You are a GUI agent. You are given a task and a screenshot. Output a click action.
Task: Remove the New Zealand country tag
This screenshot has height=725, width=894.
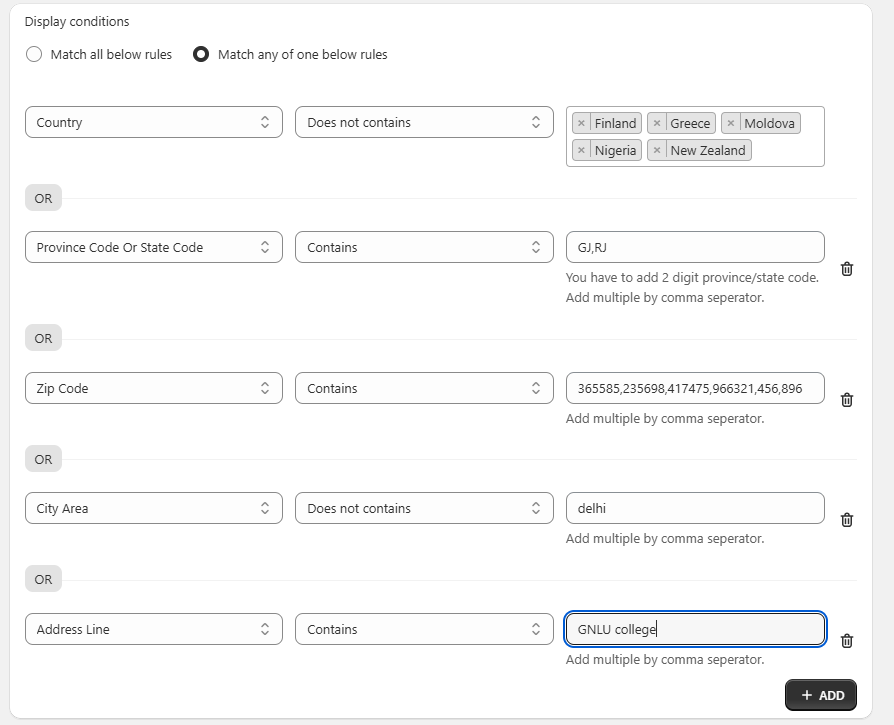pos(657,151)
